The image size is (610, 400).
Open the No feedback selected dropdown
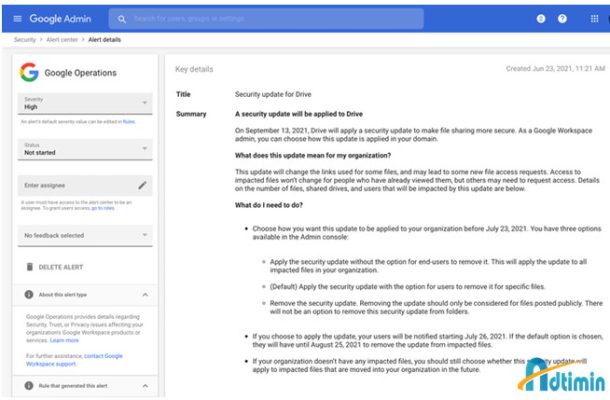tap(85, 235)
